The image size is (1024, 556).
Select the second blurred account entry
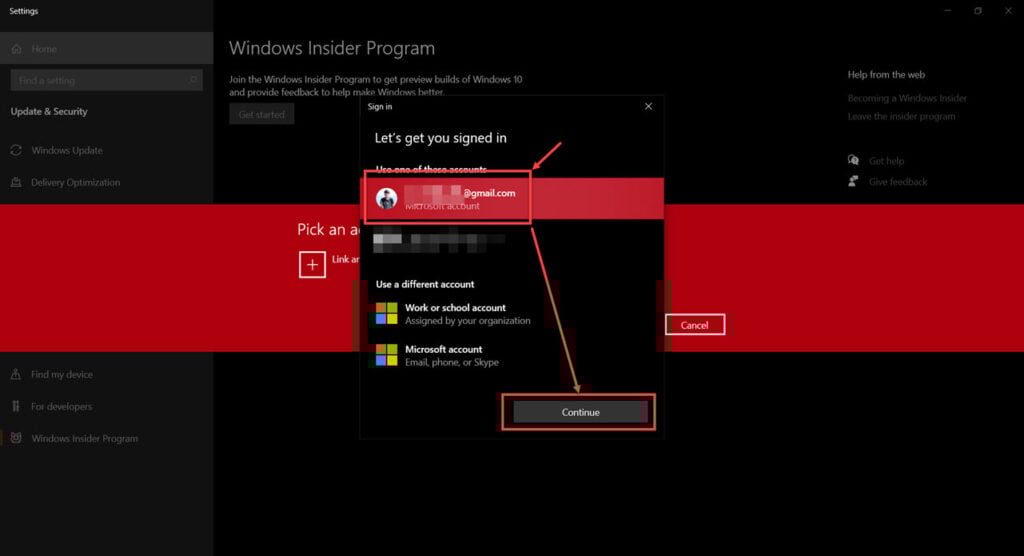(439, 240)
